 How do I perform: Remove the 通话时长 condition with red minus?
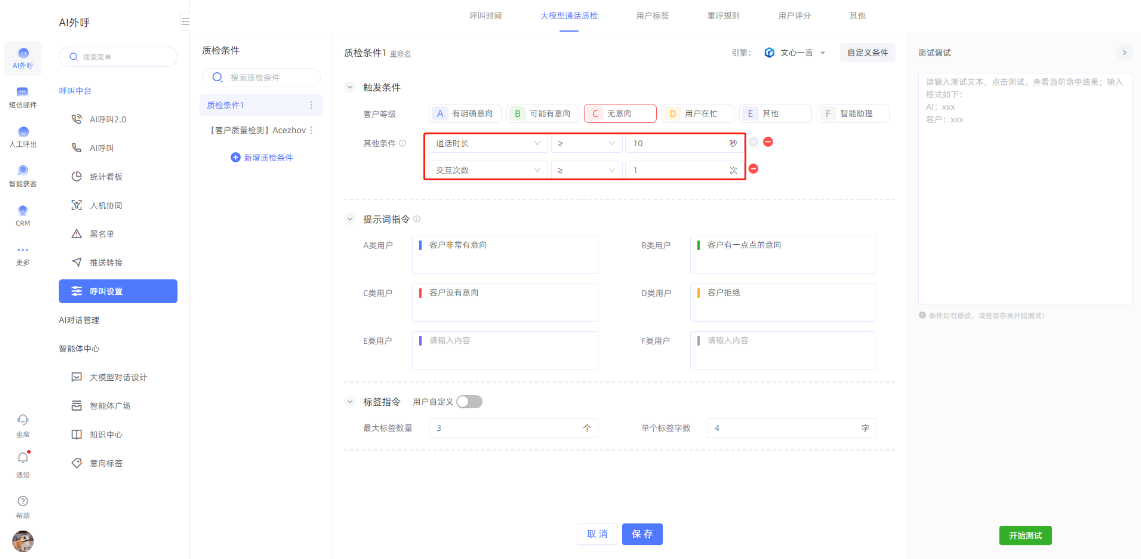point(768,142)
